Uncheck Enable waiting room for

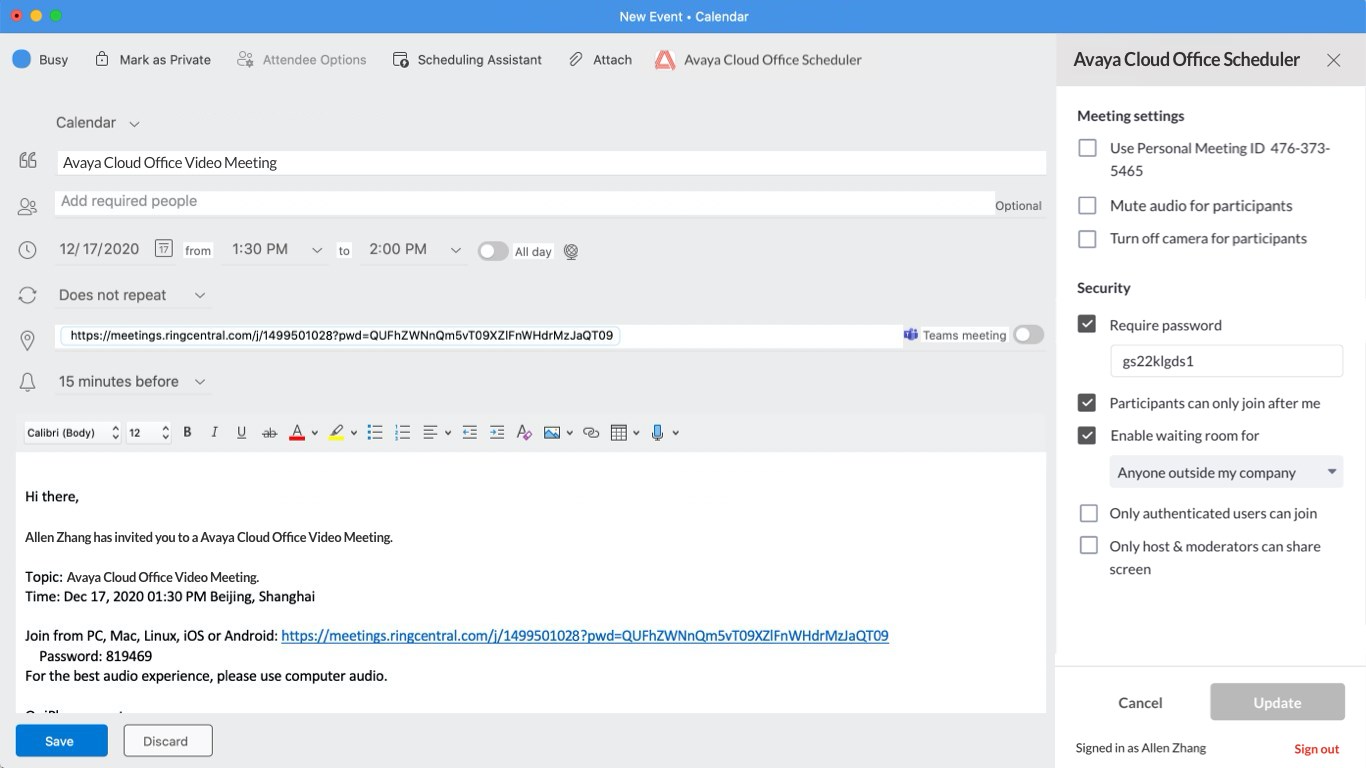pyautogui.click(x=1087, y=435)
